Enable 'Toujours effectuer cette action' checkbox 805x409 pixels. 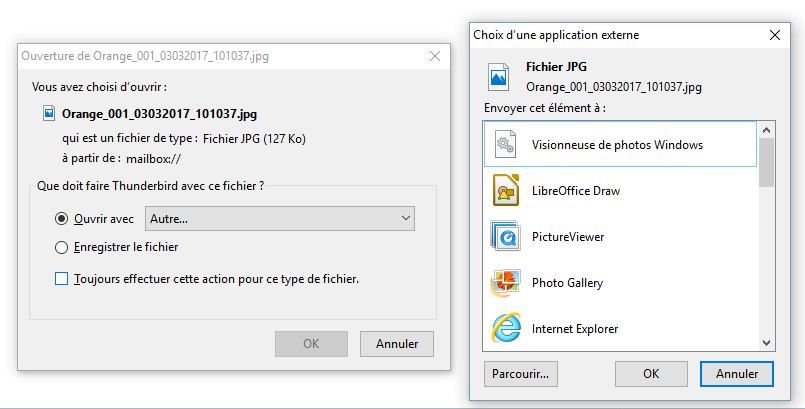(x=62, y=279)
